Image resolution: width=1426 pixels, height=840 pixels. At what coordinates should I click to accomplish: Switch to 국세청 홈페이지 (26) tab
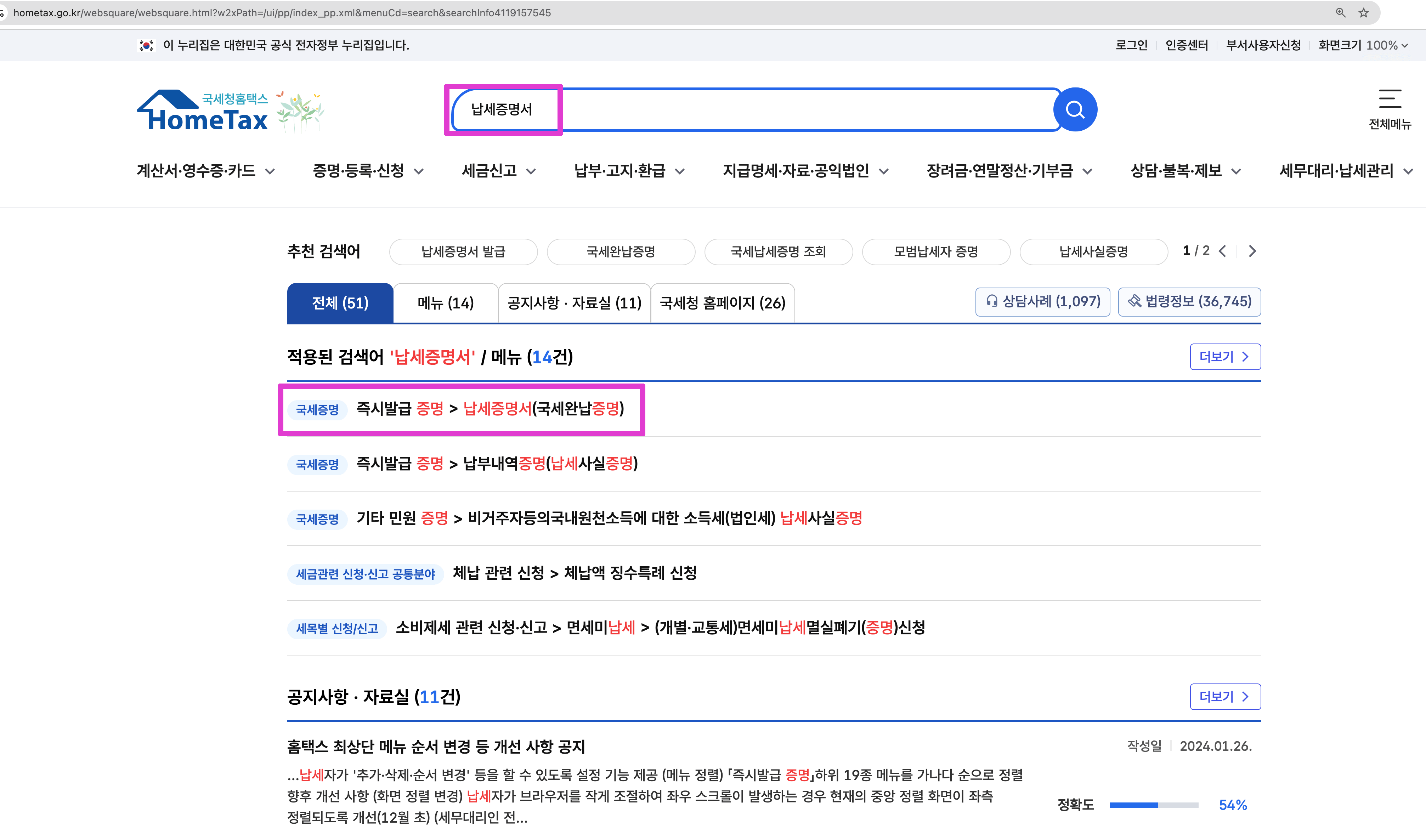(x=722, y=303)
